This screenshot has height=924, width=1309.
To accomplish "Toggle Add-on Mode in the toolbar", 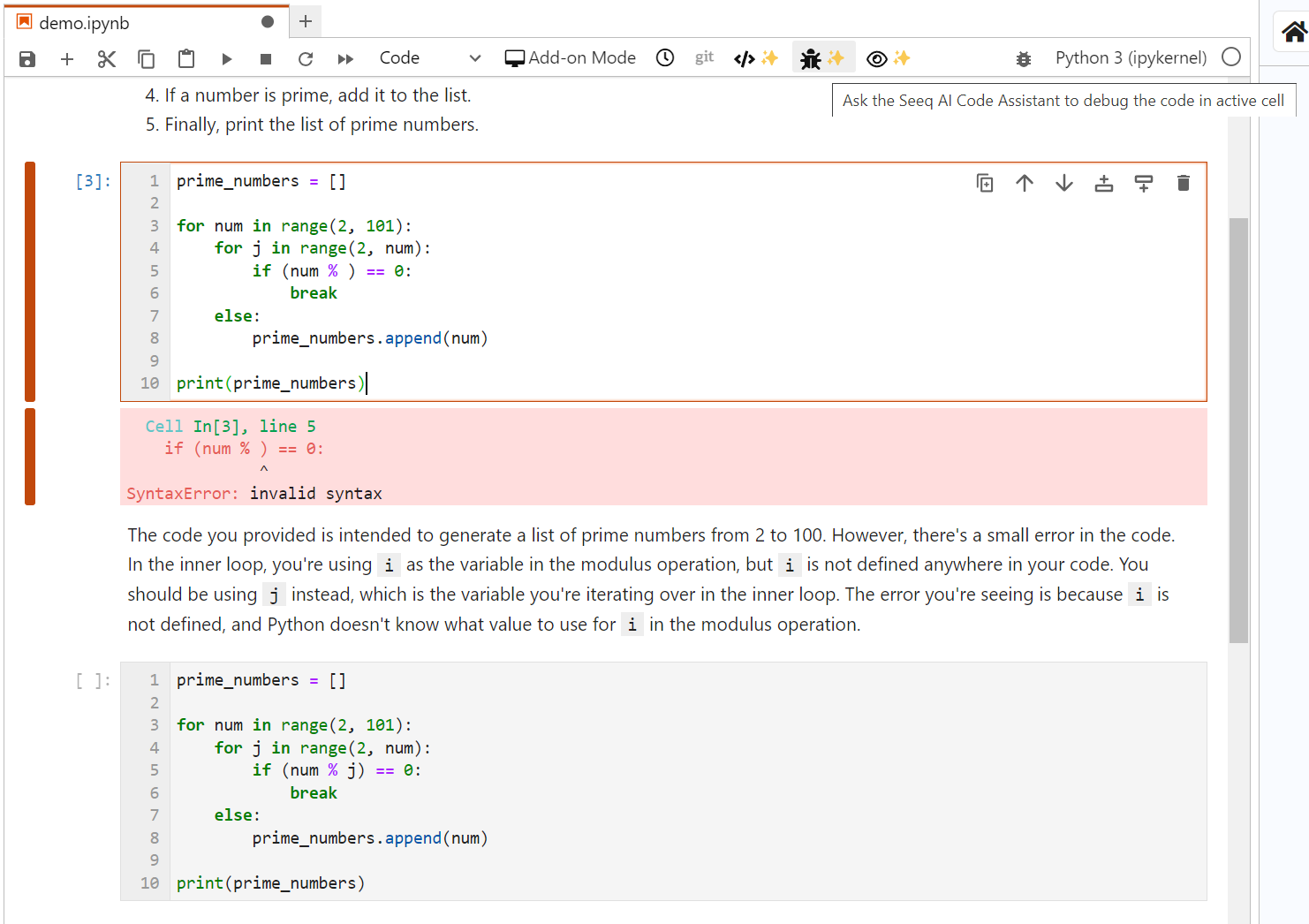I will (x=570, y=58).
